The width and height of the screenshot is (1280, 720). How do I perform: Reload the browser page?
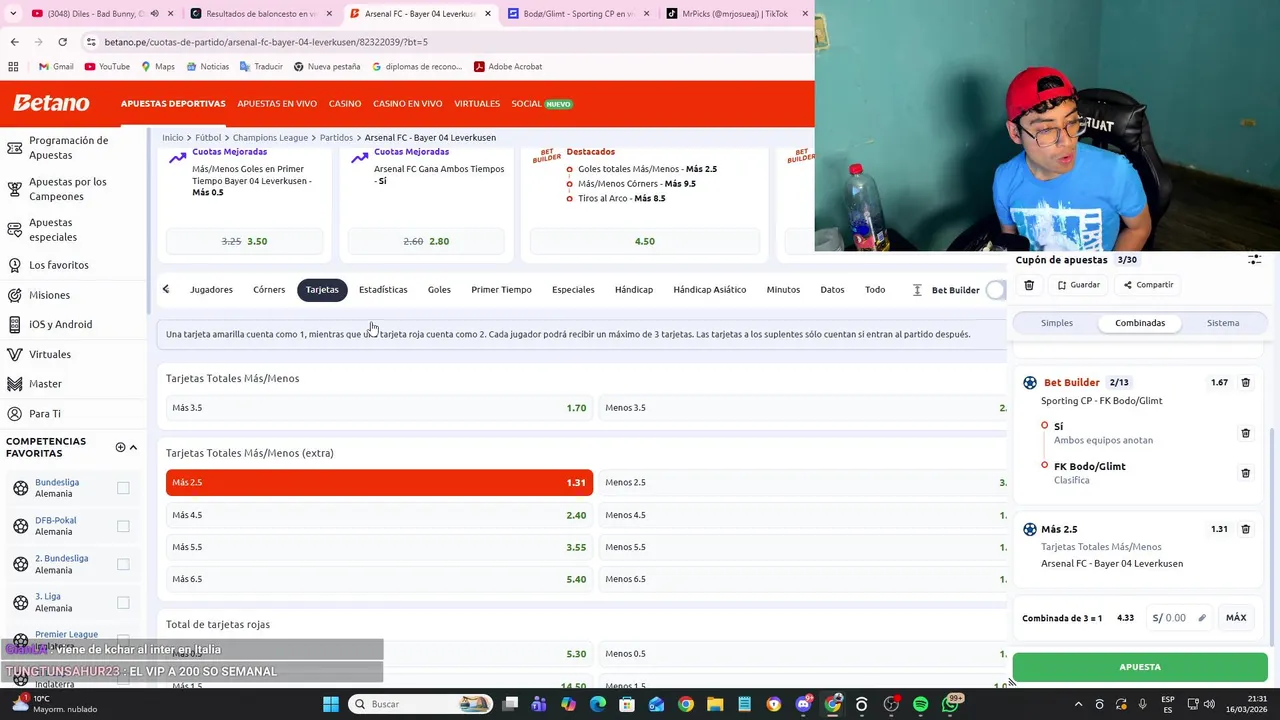(x=62, y=42)
